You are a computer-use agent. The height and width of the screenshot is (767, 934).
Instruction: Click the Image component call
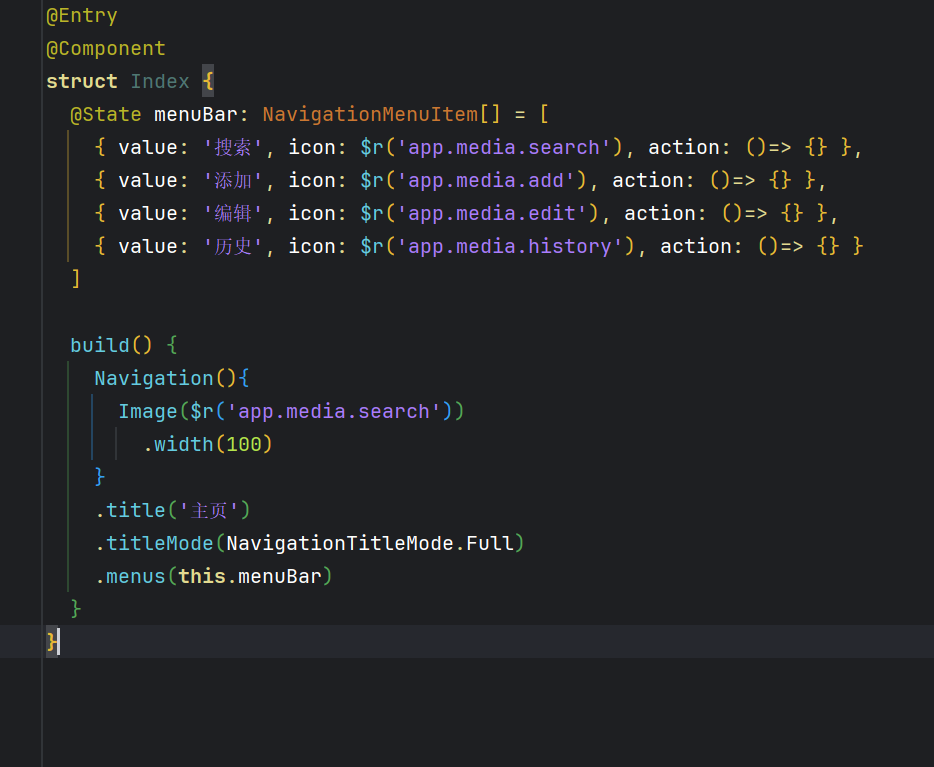[148, 411]
